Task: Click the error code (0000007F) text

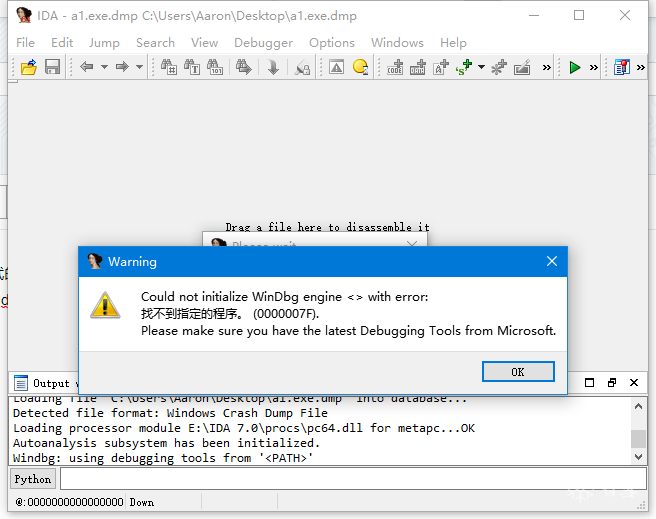Action: [x=286, y=314]
